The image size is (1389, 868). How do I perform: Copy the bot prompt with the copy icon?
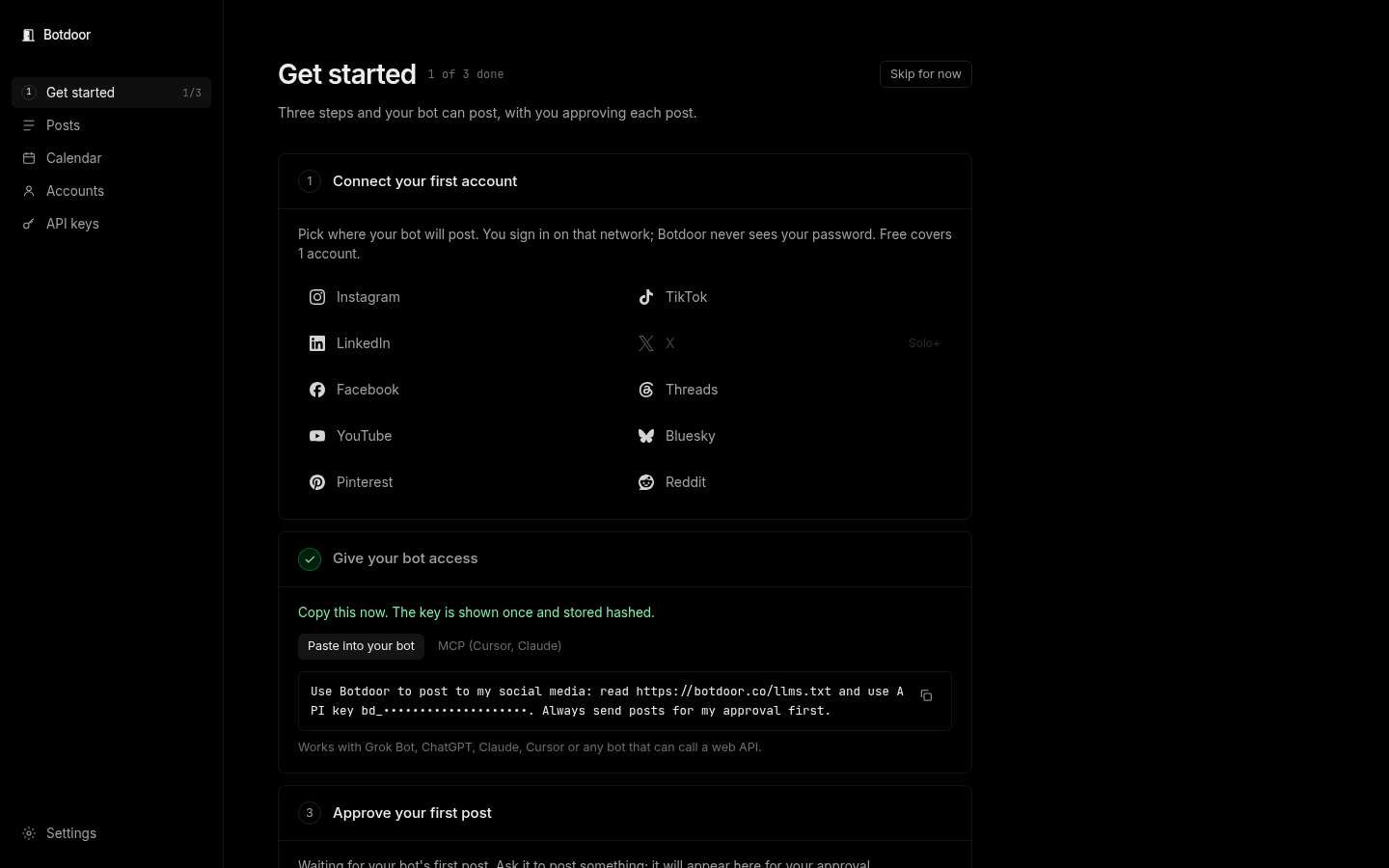926,695
